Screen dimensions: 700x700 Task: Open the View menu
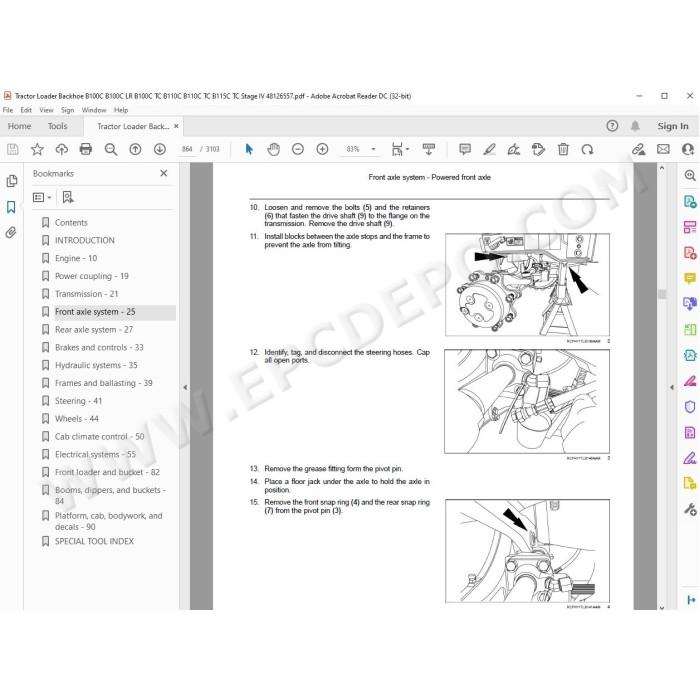click(x=46, y=110)
